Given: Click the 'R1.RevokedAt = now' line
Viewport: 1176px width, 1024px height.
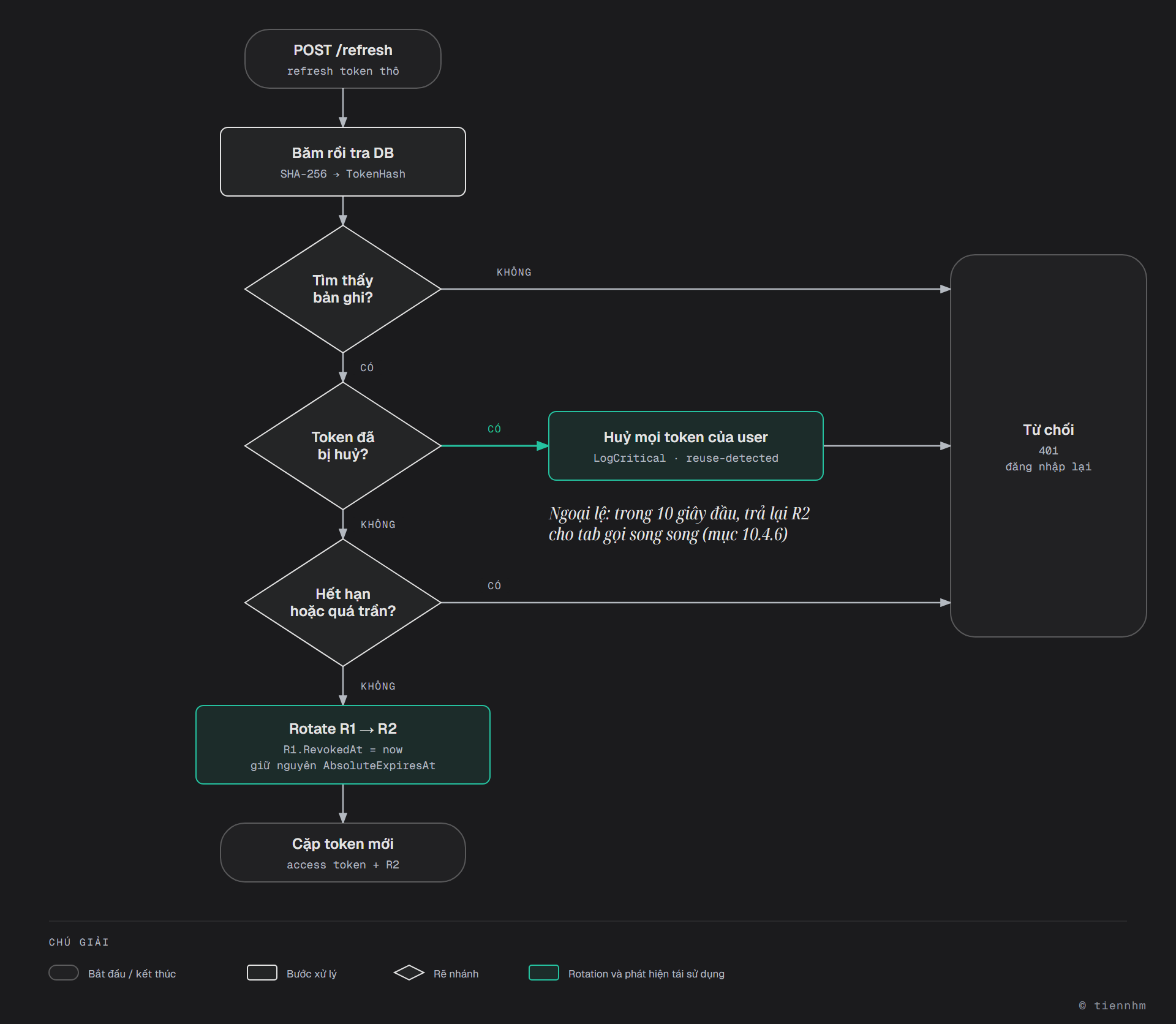Looking at the screenshot, I should click(342, 750).
